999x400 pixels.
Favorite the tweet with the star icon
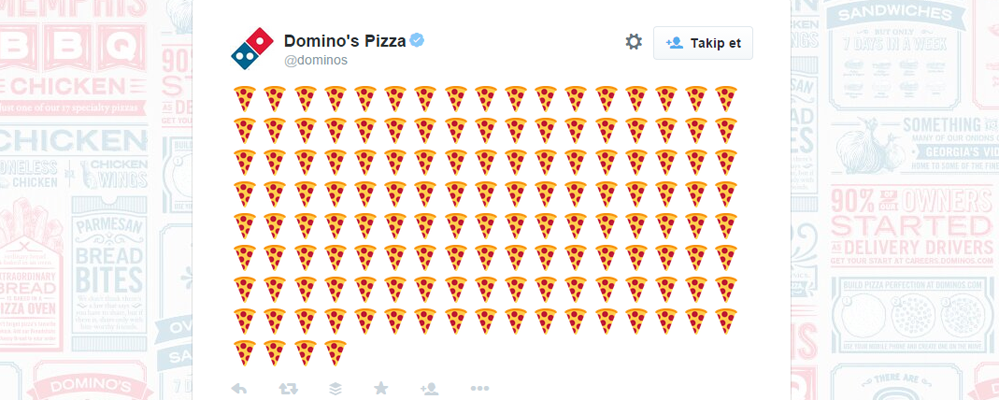tap(381, 388)
